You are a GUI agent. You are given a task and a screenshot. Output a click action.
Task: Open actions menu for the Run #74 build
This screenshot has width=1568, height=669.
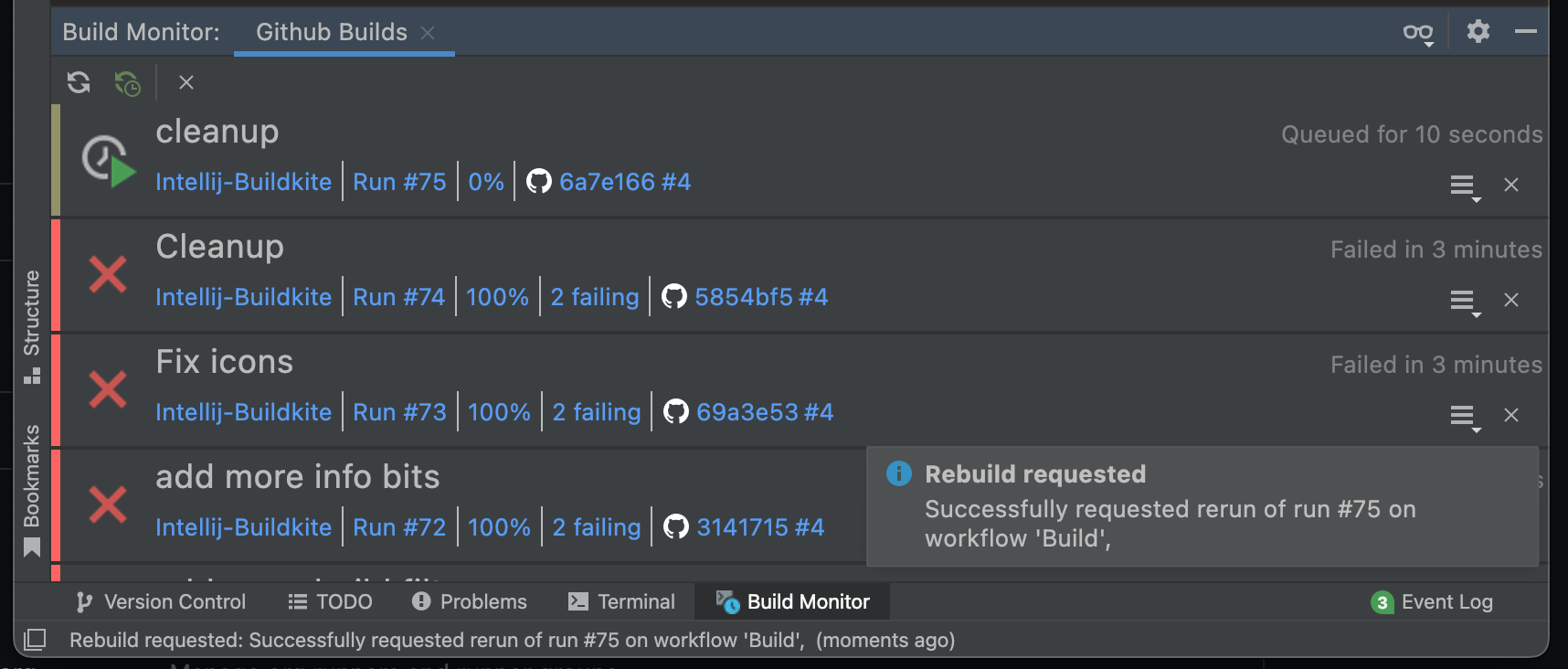[1464, 301]
